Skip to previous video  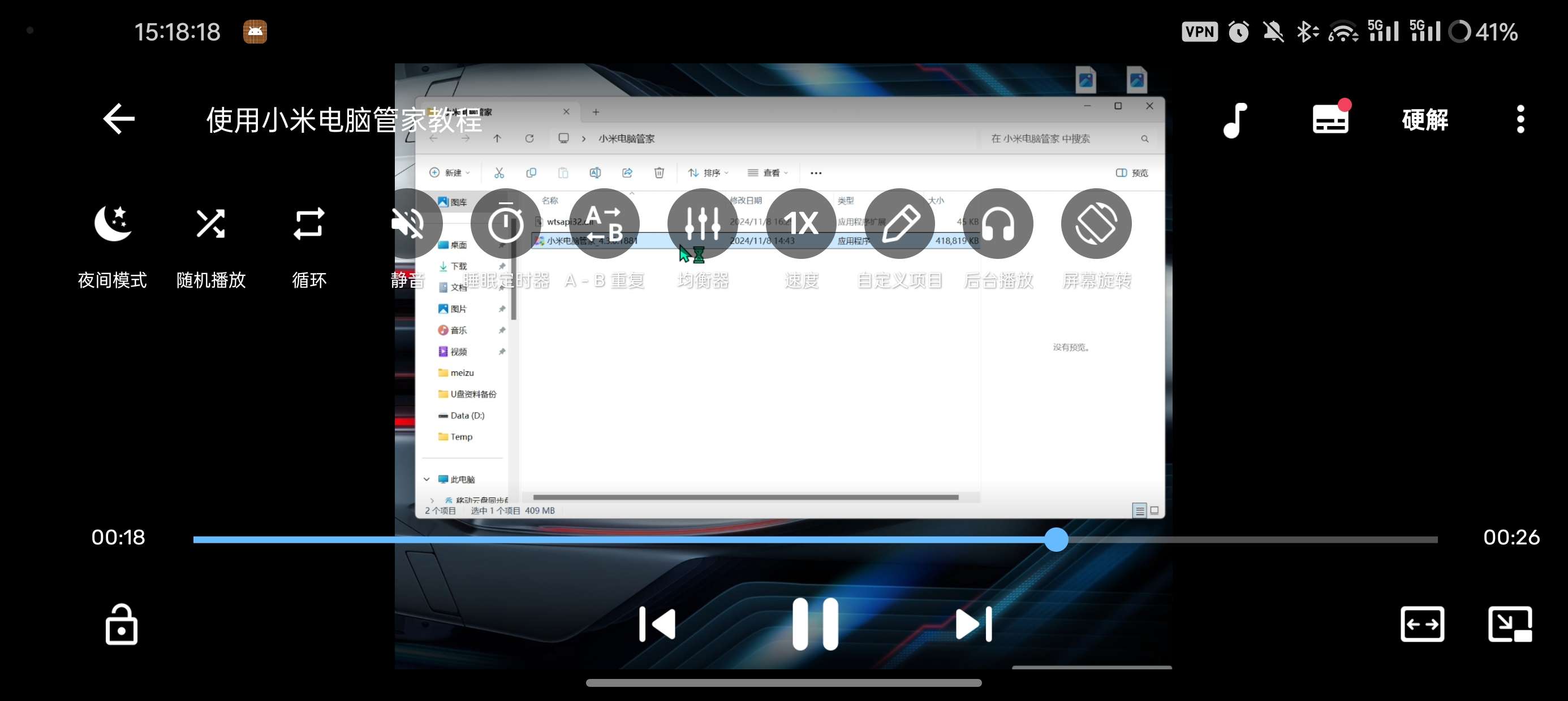coord(657,624)
